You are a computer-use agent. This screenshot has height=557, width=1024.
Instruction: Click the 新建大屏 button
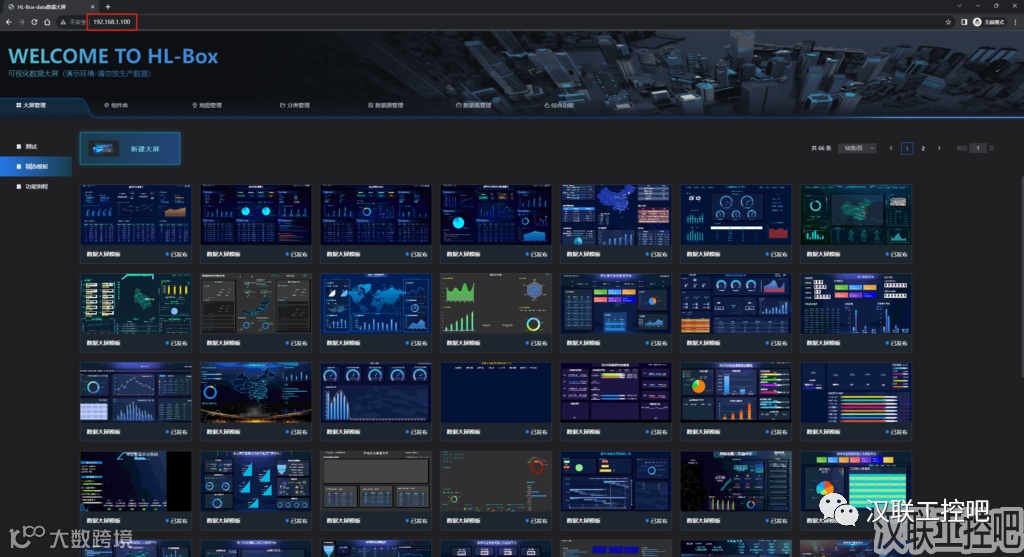(130, 149)
